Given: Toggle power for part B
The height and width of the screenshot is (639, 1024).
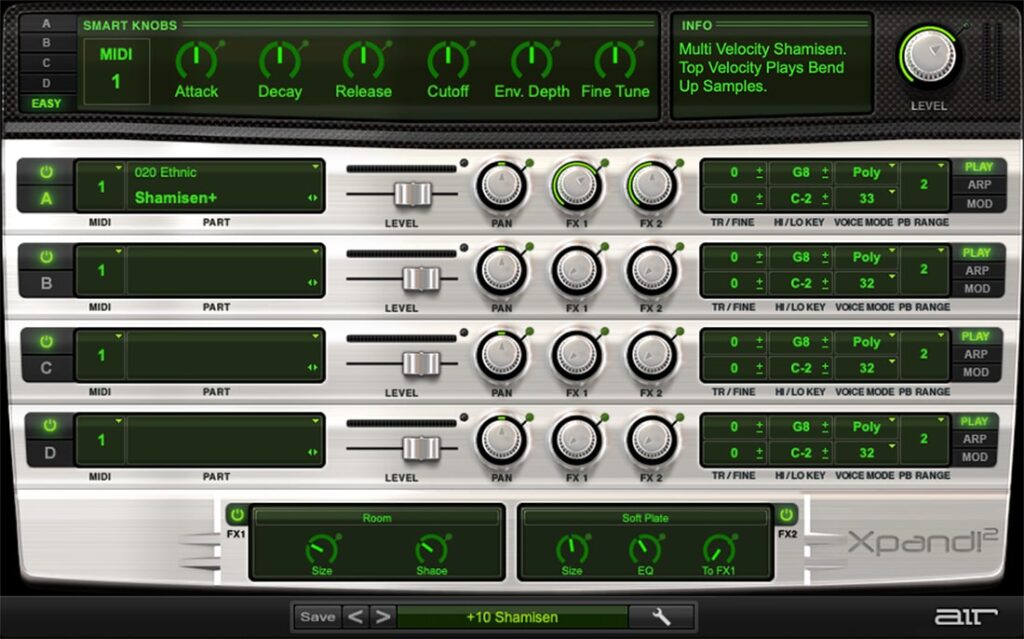Looking at the screenshot, I should 46,257.
